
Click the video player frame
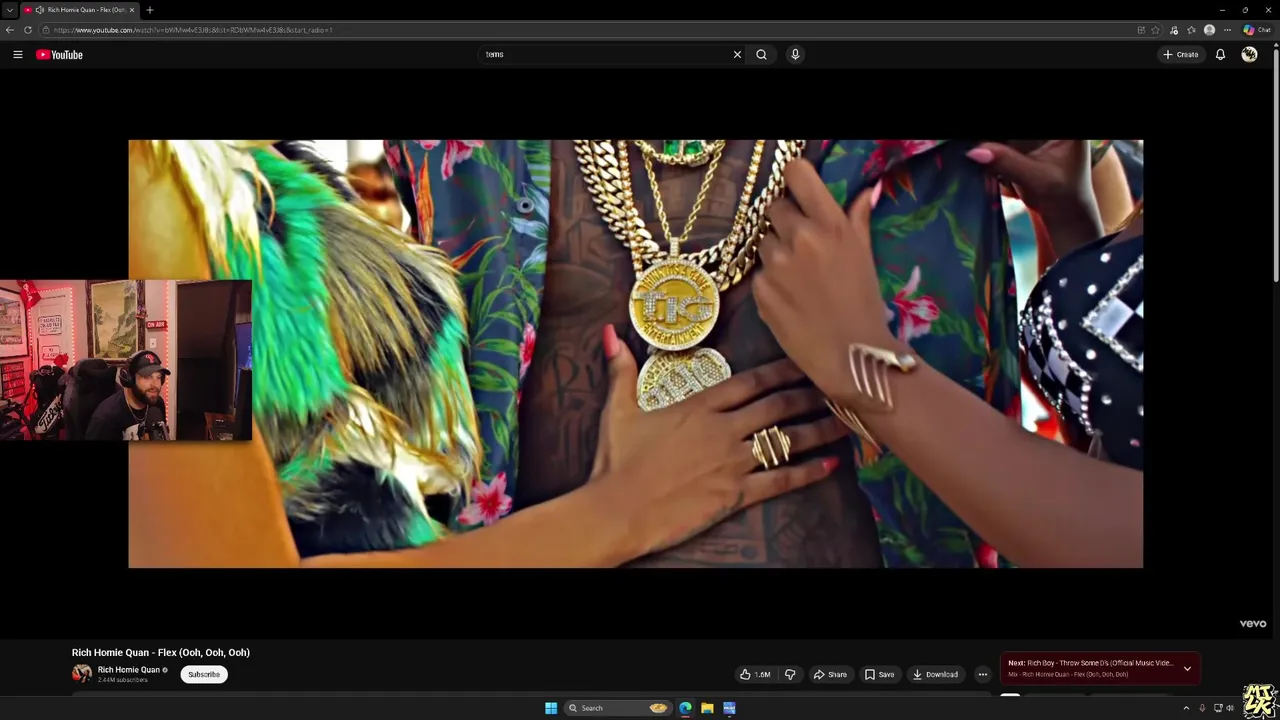point(635,354)
